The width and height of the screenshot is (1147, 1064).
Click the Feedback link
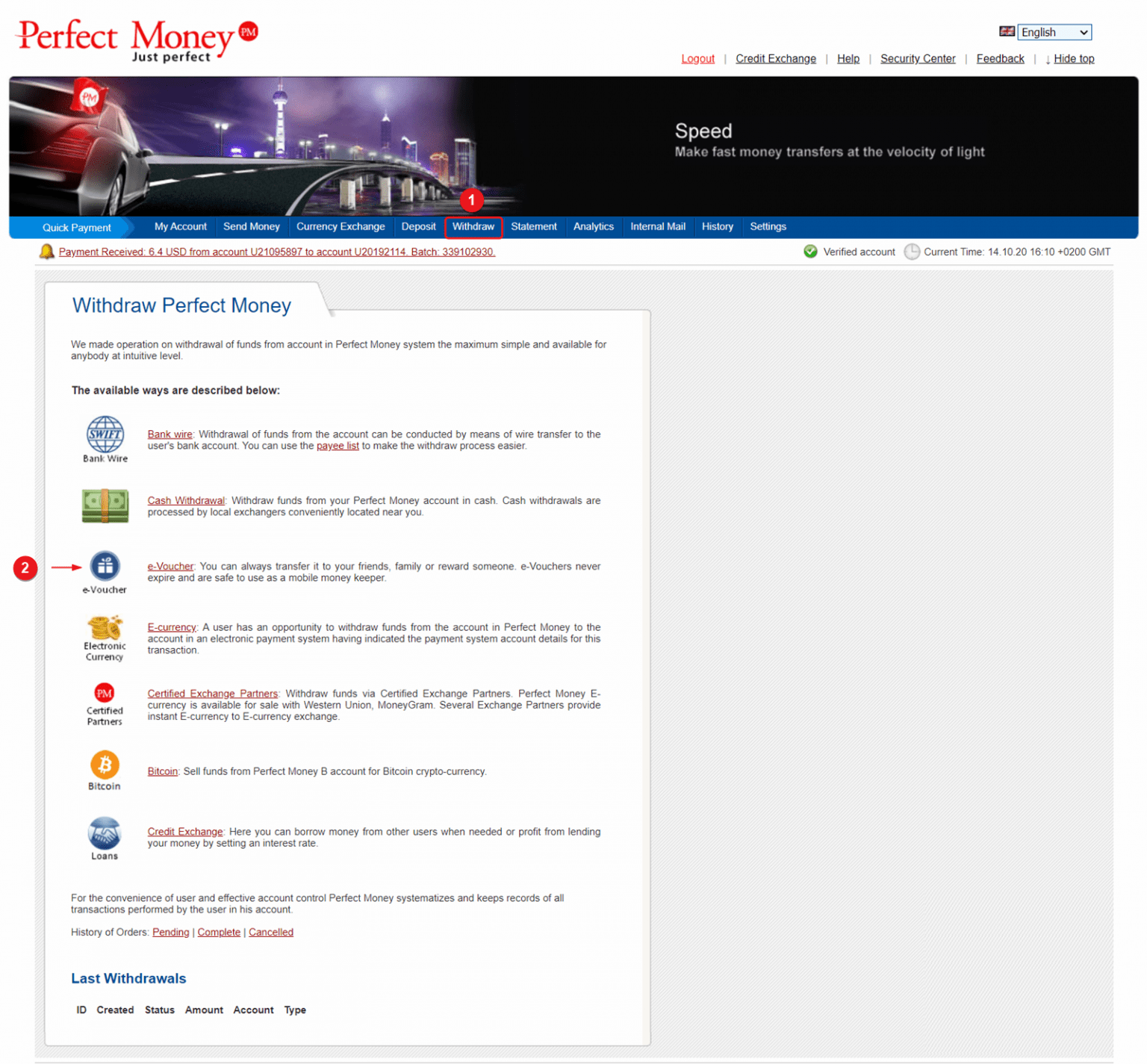point(1000,59)
